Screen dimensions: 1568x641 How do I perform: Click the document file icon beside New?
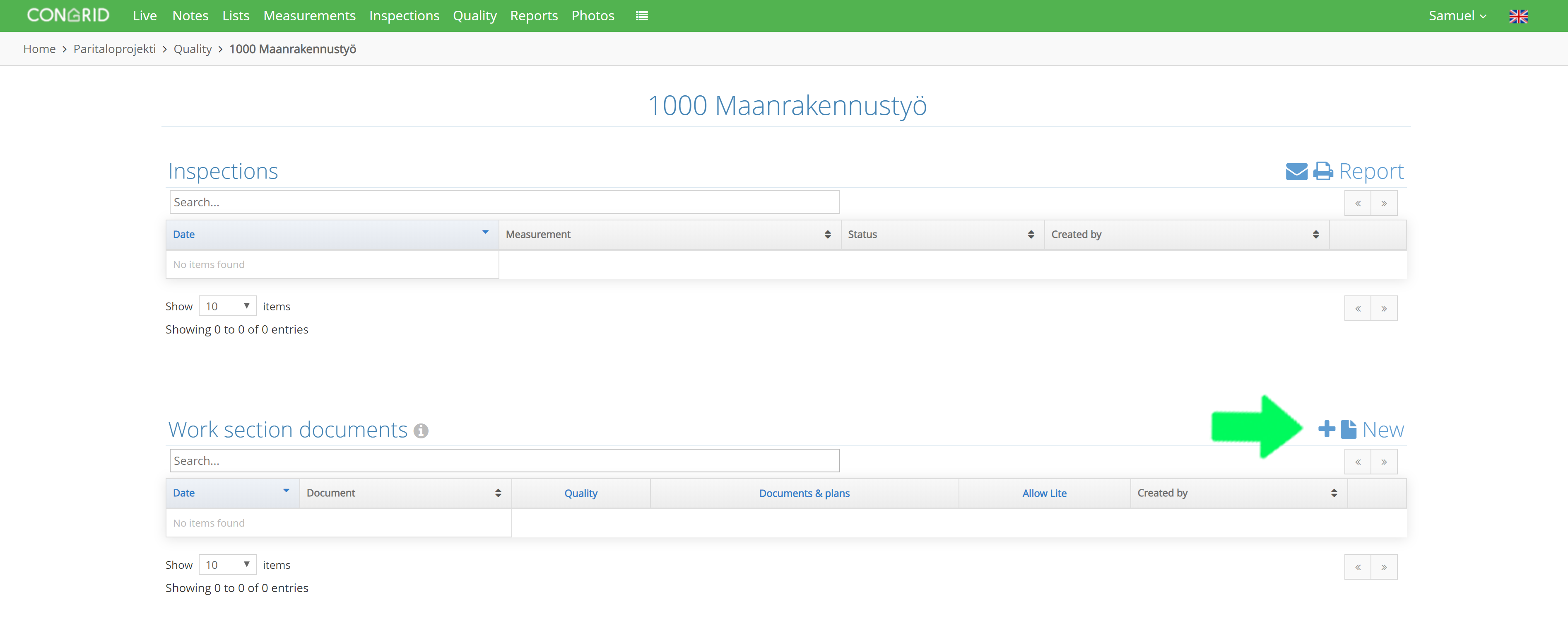click(x=1348, y=429)
